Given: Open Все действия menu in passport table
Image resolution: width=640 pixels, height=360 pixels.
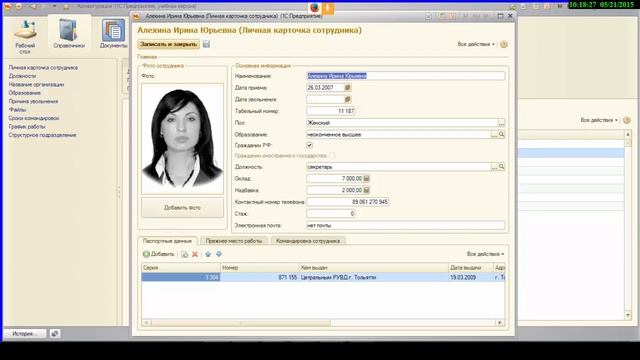Looking at the screenshot, I should click(x=485, y=254).
